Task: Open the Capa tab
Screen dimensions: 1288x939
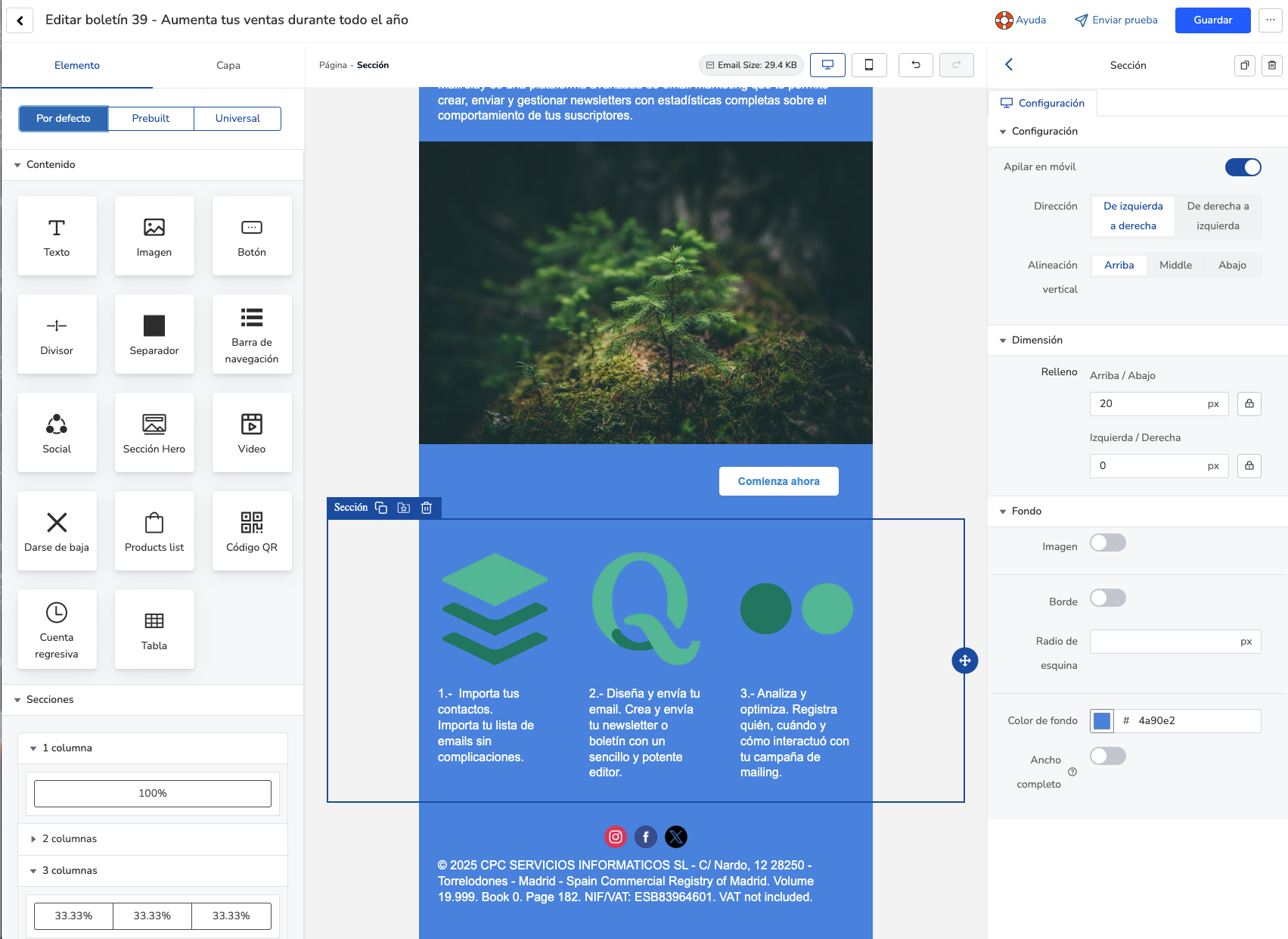Action: 228,66
